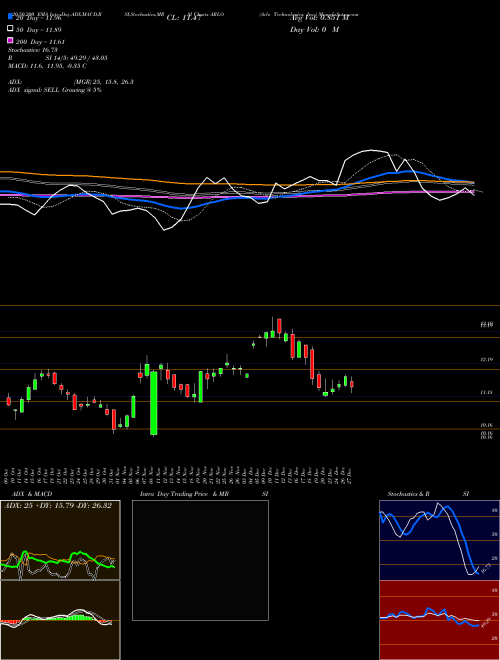Click the last red candlestick dated 27 Dec
Screen dimensions: 500x660
(352, 384)
